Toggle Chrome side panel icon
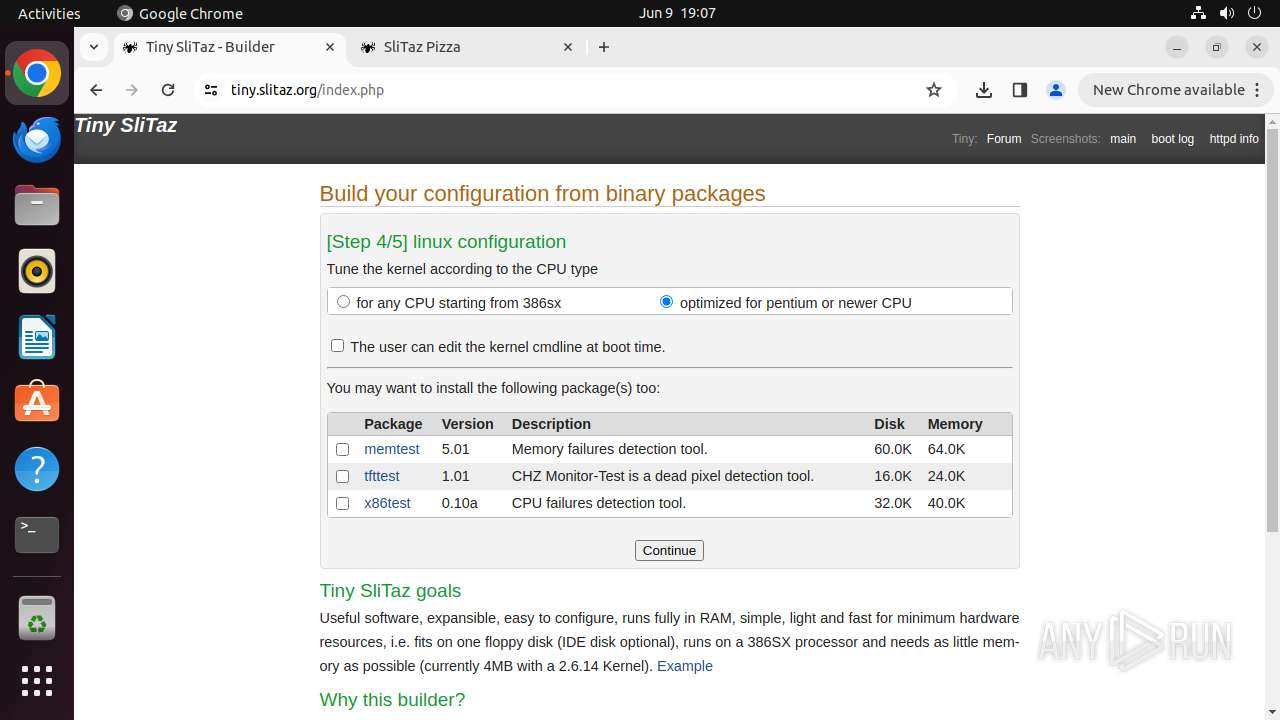The image size is (1280, 720). tap(1020, 90)
